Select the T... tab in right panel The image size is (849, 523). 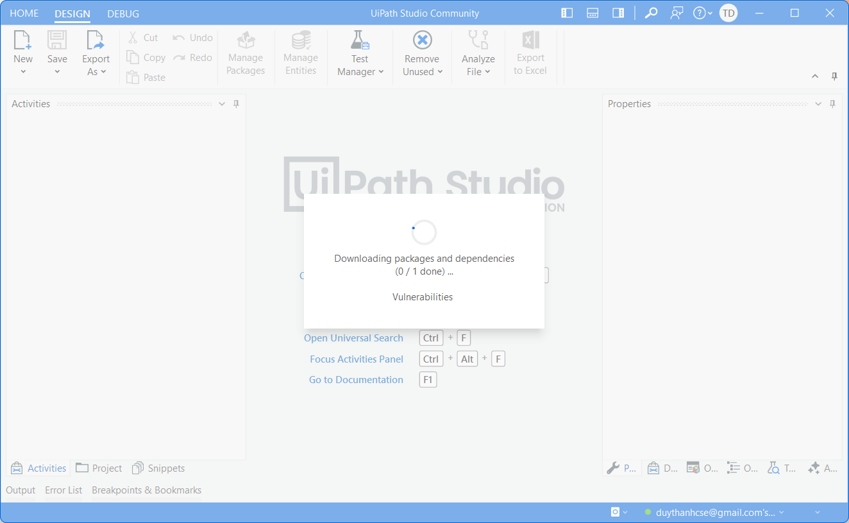(x=782, y=468)
